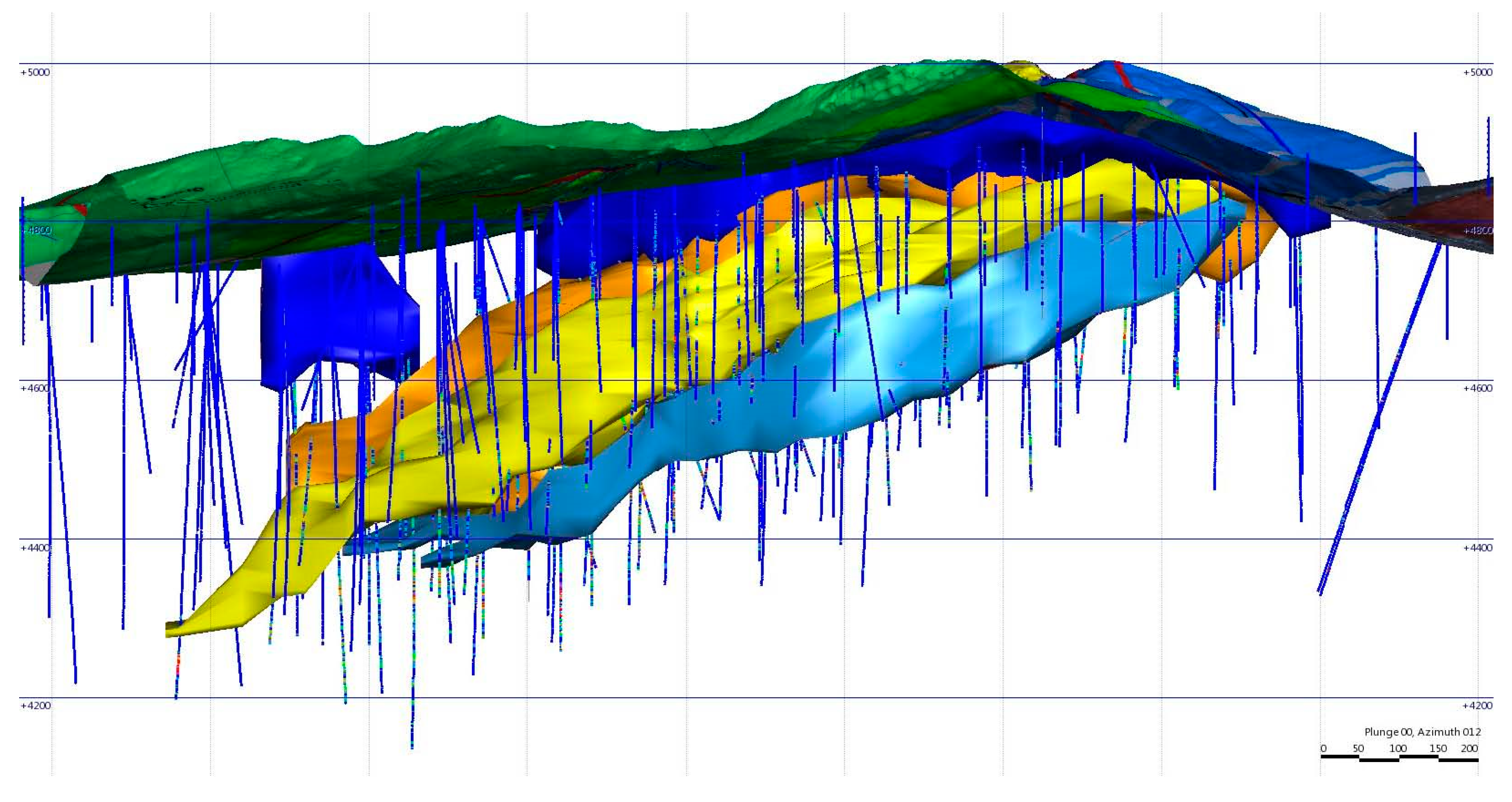This screenshot has height=802, width=1512.
Task: Click the scale bar's 100 label
Action: [x=1398, y=748]
